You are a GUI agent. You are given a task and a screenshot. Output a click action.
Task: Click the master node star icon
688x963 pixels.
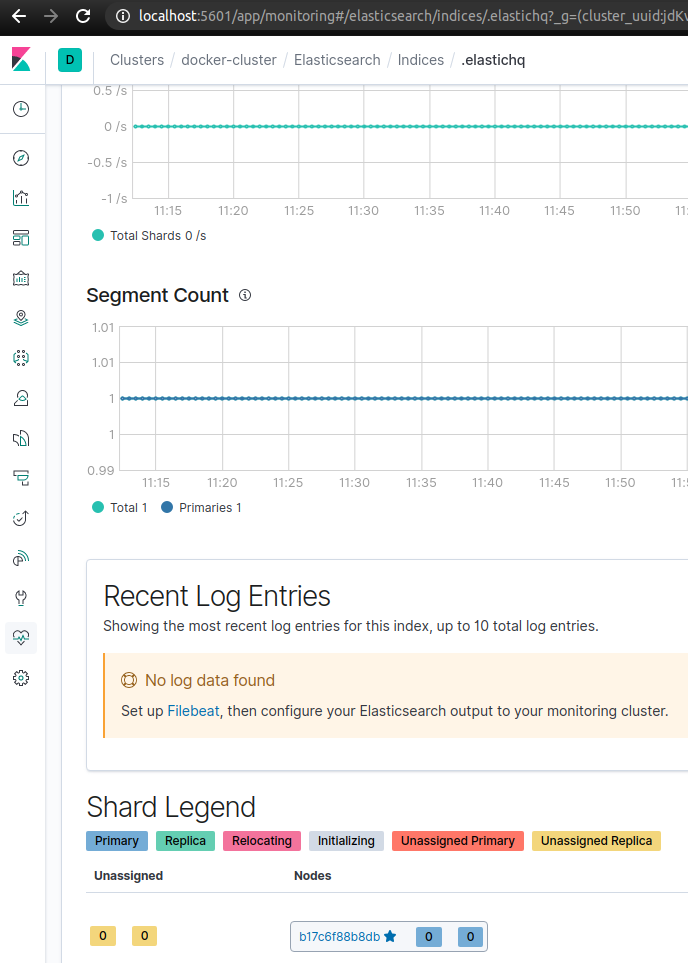[x=390, y=937]
